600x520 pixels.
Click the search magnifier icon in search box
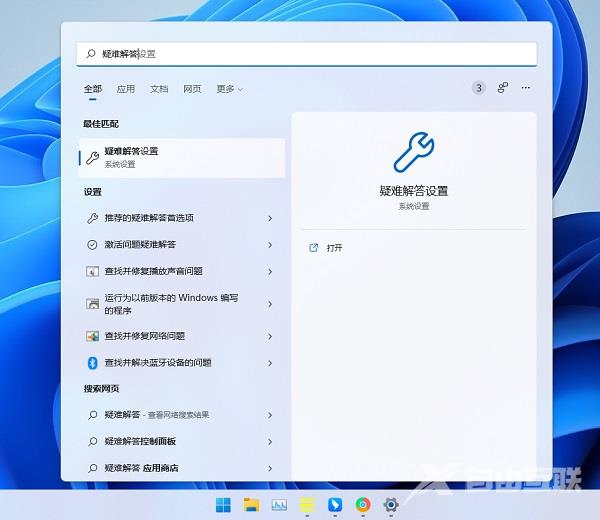click(91, 54)
